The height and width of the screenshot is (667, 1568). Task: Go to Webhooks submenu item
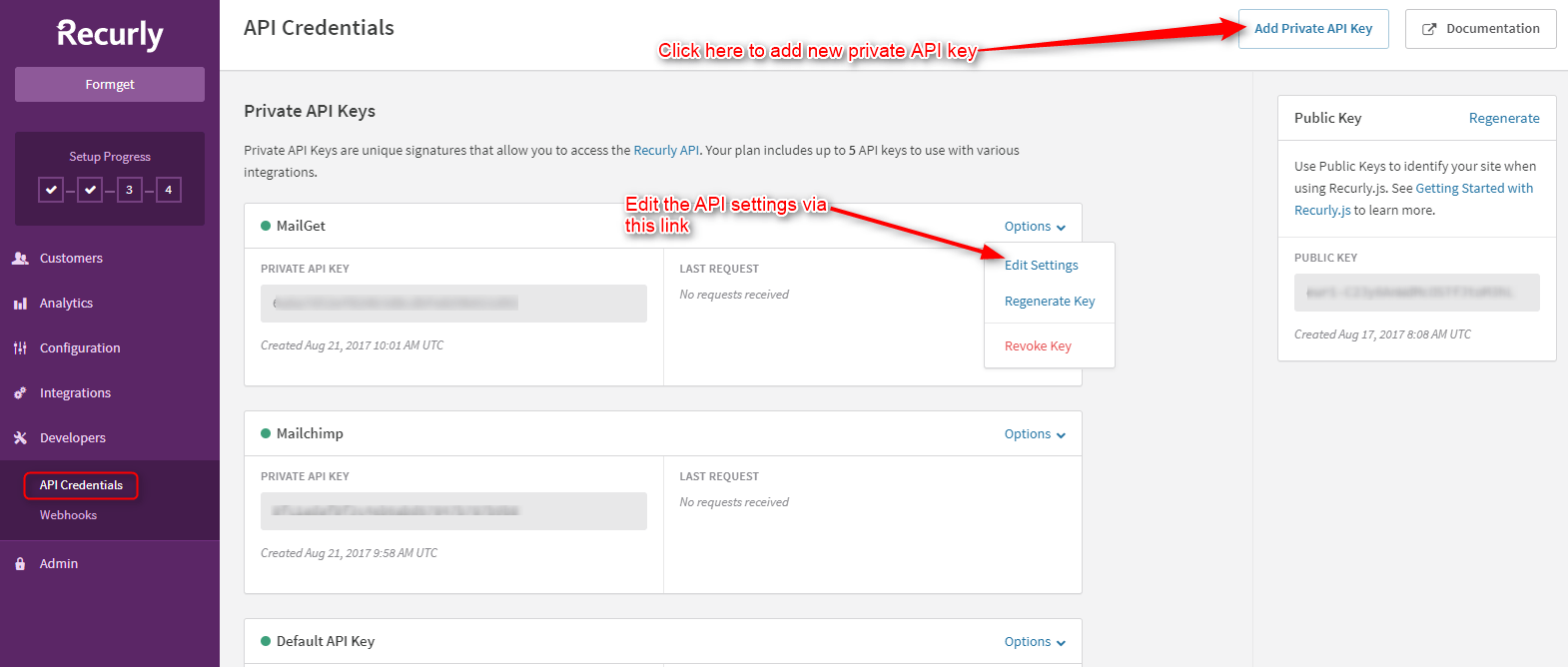(68, 515)
